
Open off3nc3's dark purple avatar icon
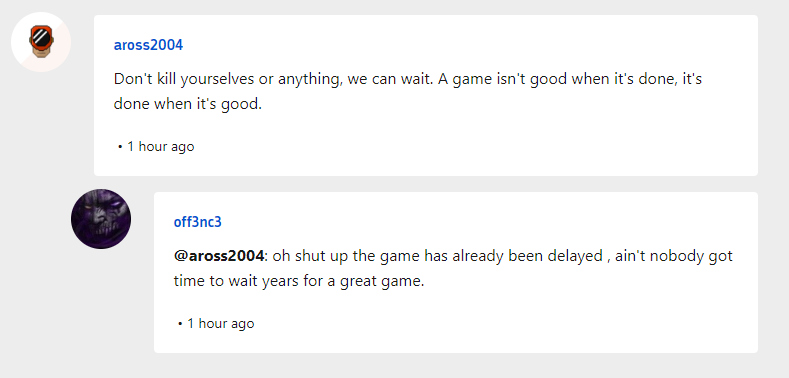(101, 219)
